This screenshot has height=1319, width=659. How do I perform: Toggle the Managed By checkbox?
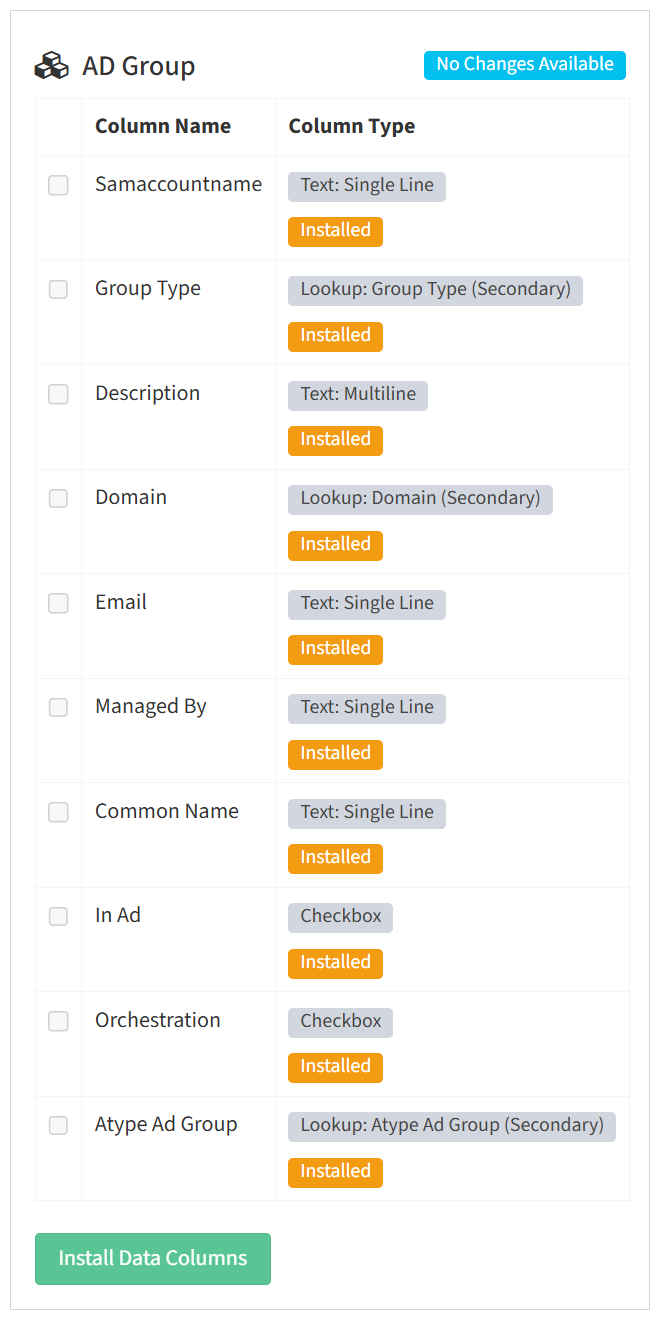pos(59,707)
